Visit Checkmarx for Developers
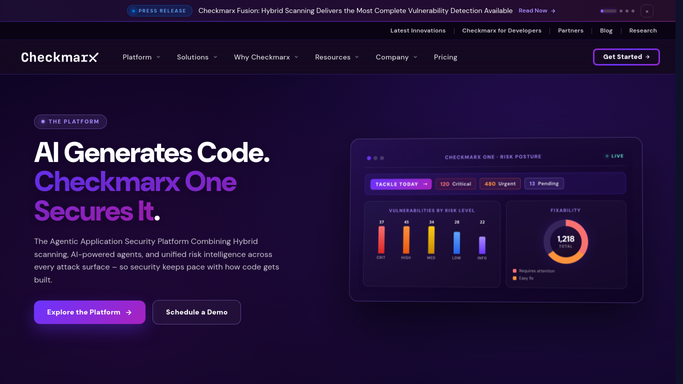The width and height of the screenshot is (683, 384). point(501,30)
